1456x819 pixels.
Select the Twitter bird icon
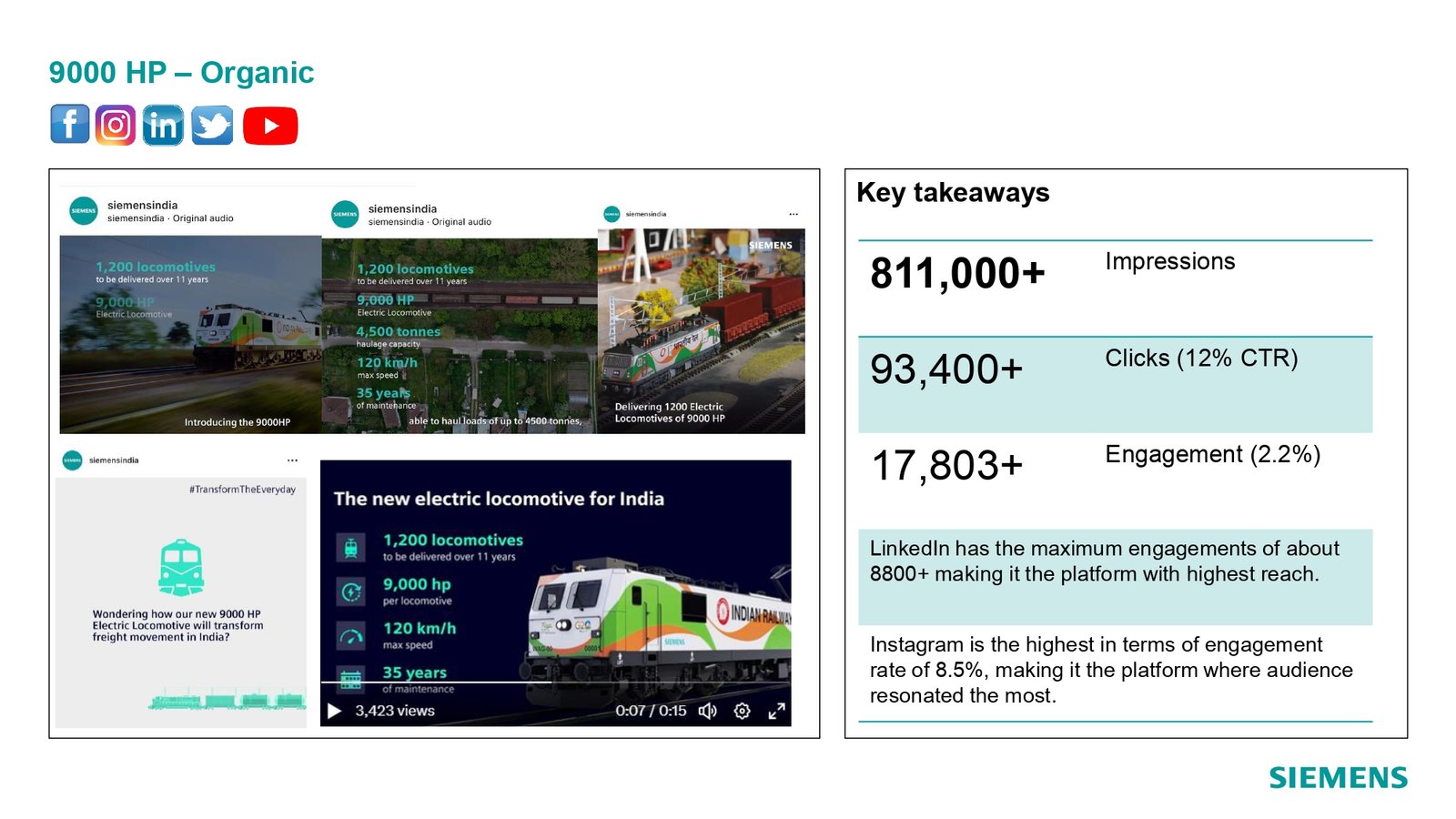[x=212, y=125]
